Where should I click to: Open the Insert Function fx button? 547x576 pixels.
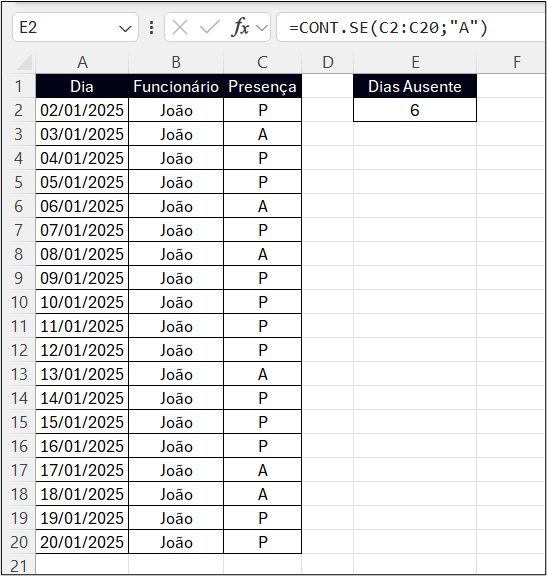[240, 28]
